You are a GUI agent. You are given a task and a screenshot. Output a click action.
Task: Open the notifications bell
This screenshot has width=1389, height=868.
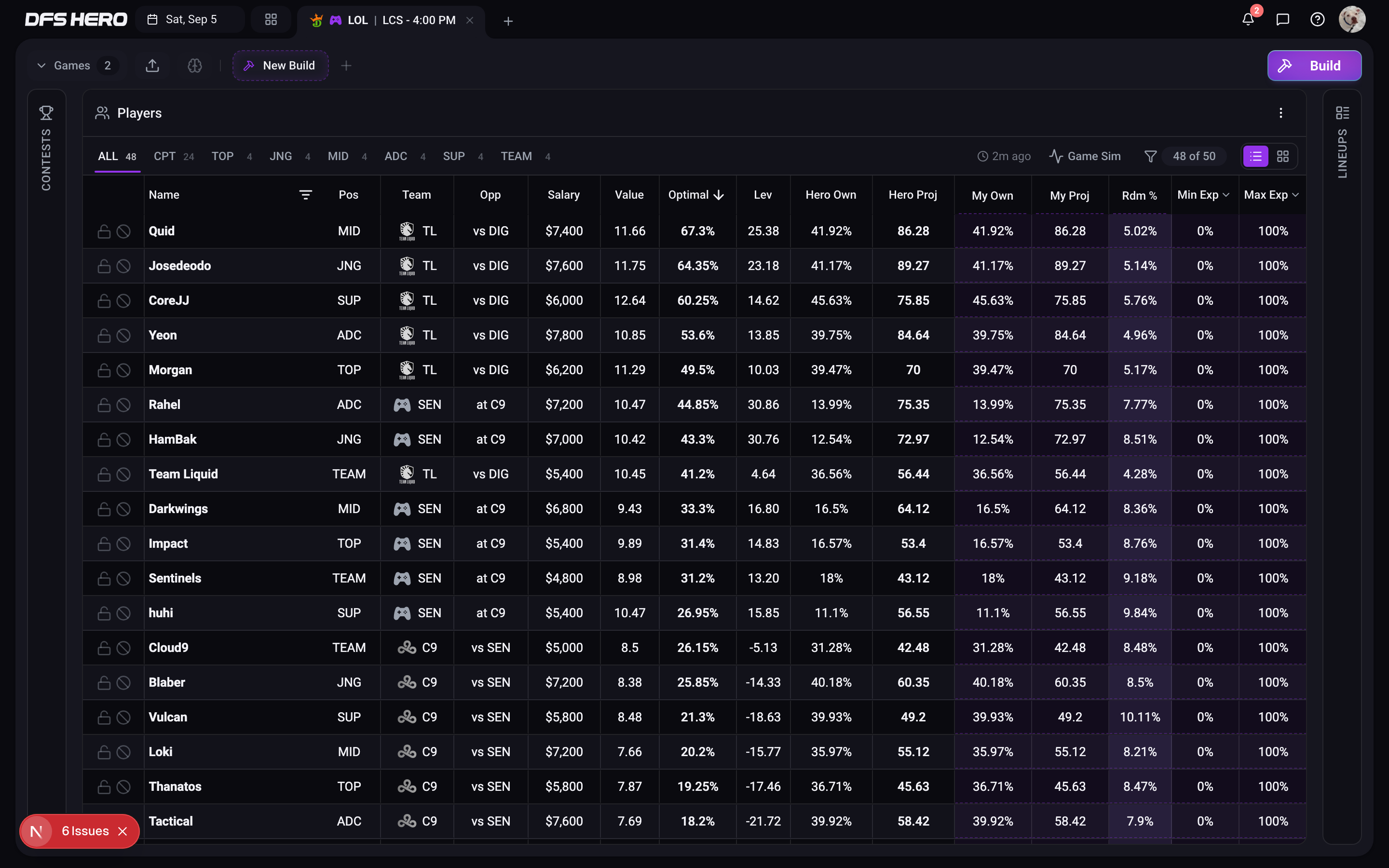click(x=1248, y=19)
